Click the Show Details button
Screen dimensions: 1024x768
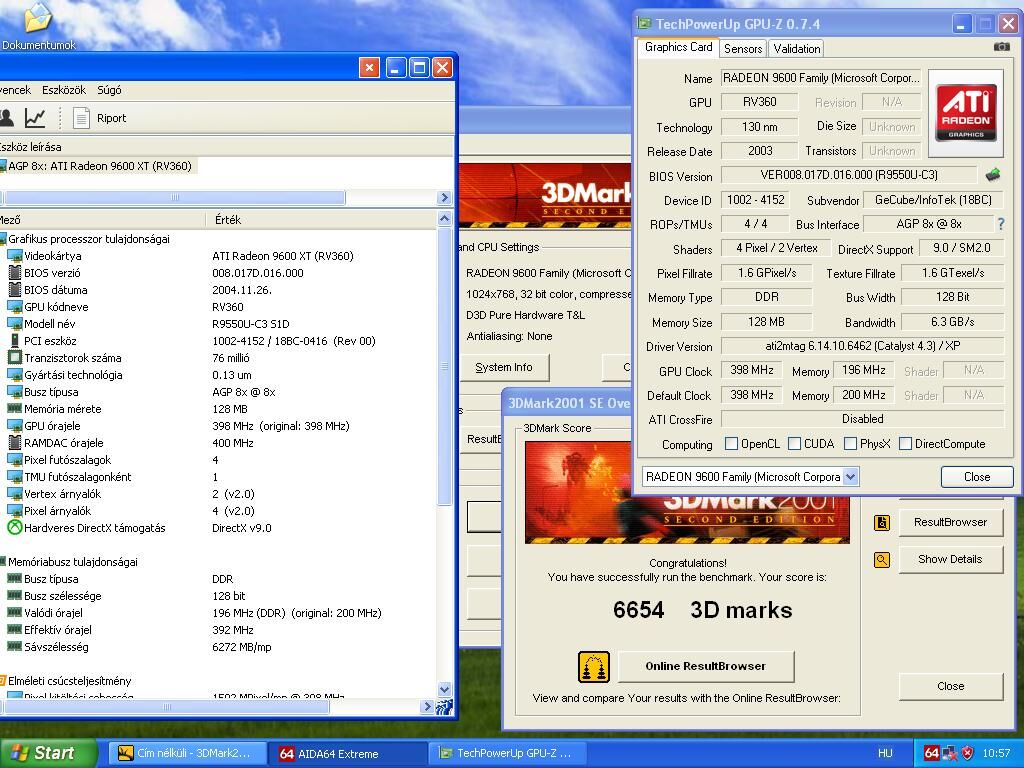[x=950, y=559]
